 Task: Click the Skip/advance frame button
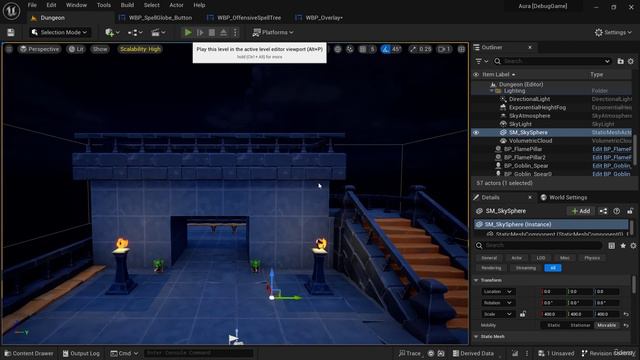coord(200,32)
